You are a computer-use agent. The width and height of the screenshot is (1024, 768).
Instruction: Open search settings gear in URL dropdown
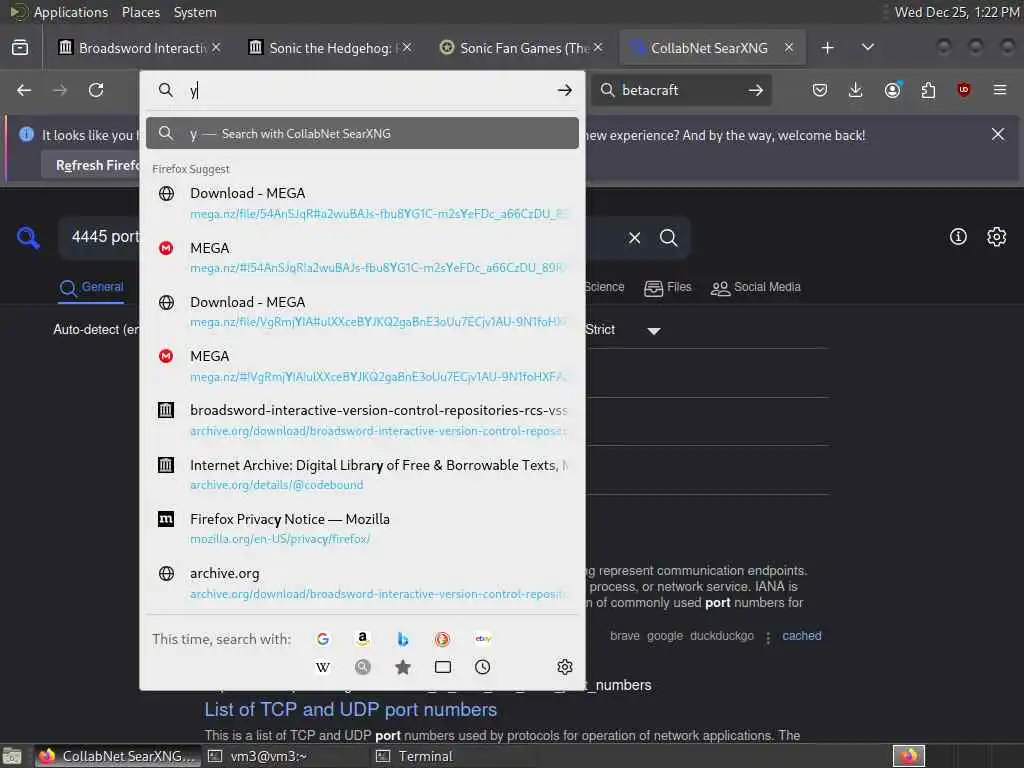[x=565, y=667]
